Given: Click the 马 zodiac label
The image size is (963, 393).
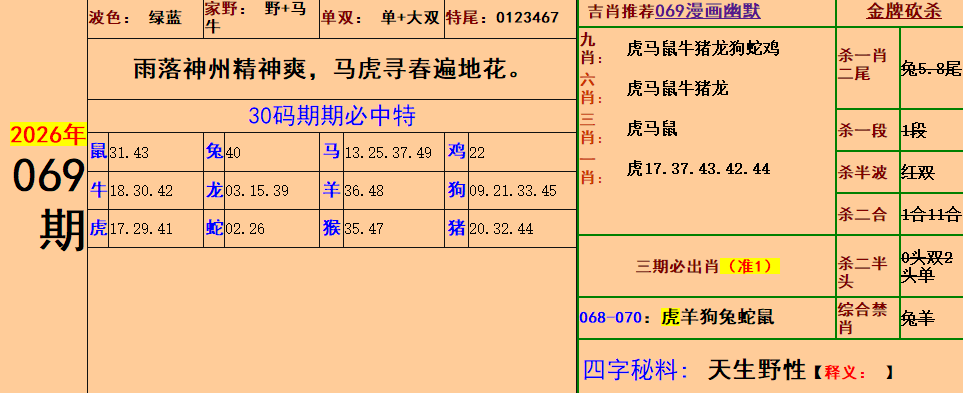Looking at the screenshot, I should pos(332,151).
